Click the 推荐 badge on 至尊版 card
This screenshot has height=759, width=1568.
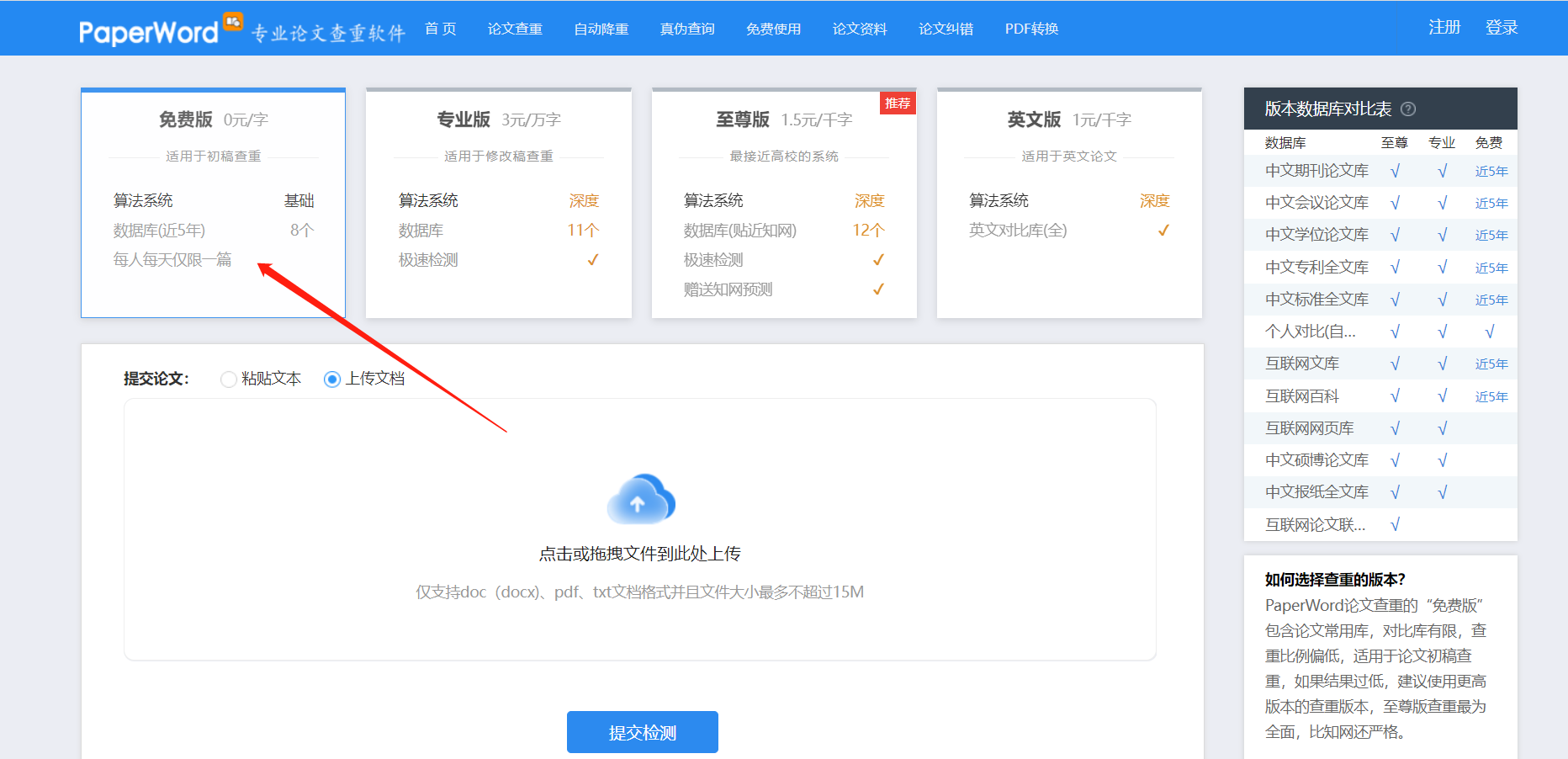point(897,103)
